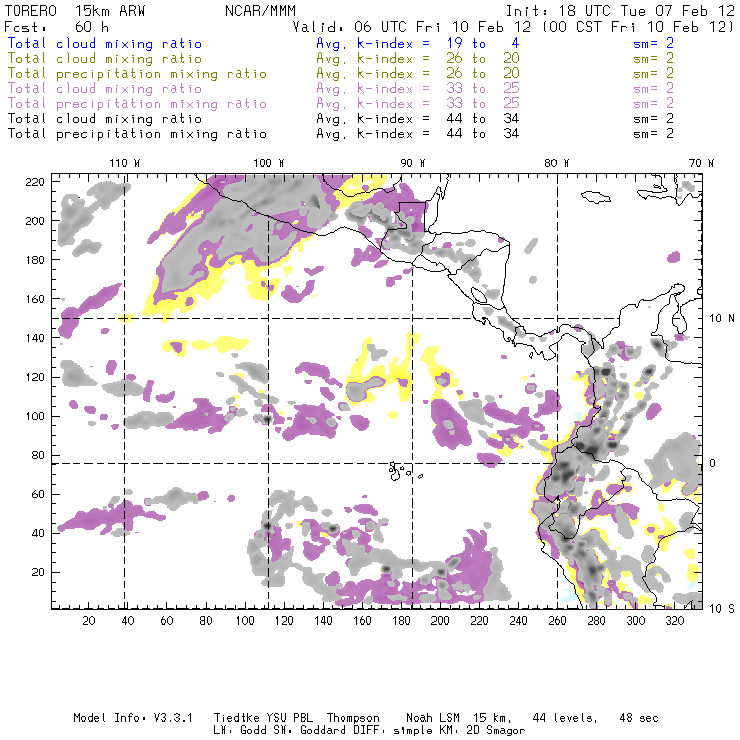The height and width of the screenshot is (740, 740).
Task: Click the '48 sec' timestep text
Action: coord(639,718)
